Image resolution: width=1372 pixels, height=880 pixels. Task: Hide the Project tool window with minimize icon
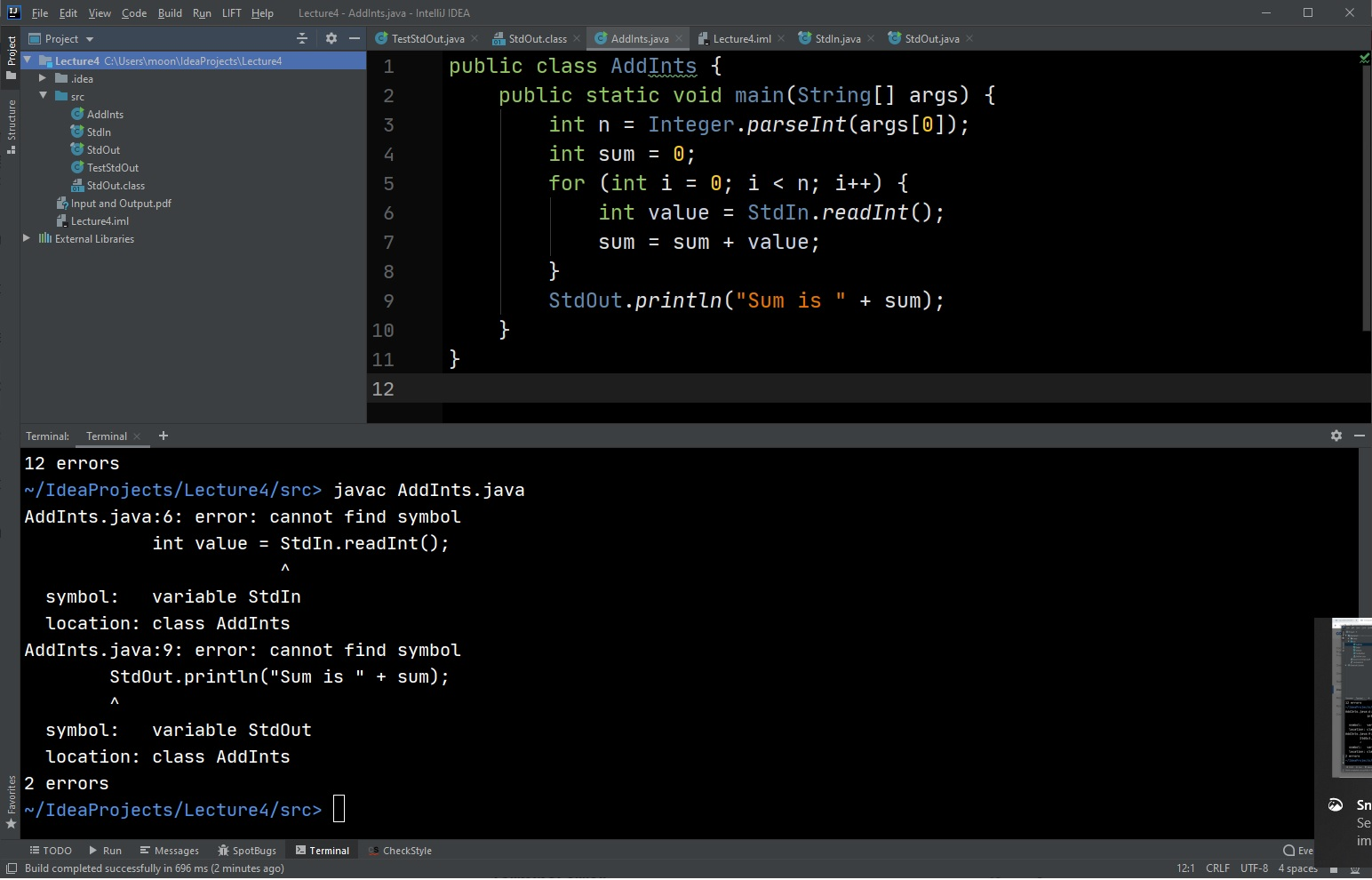coord(354,38)
